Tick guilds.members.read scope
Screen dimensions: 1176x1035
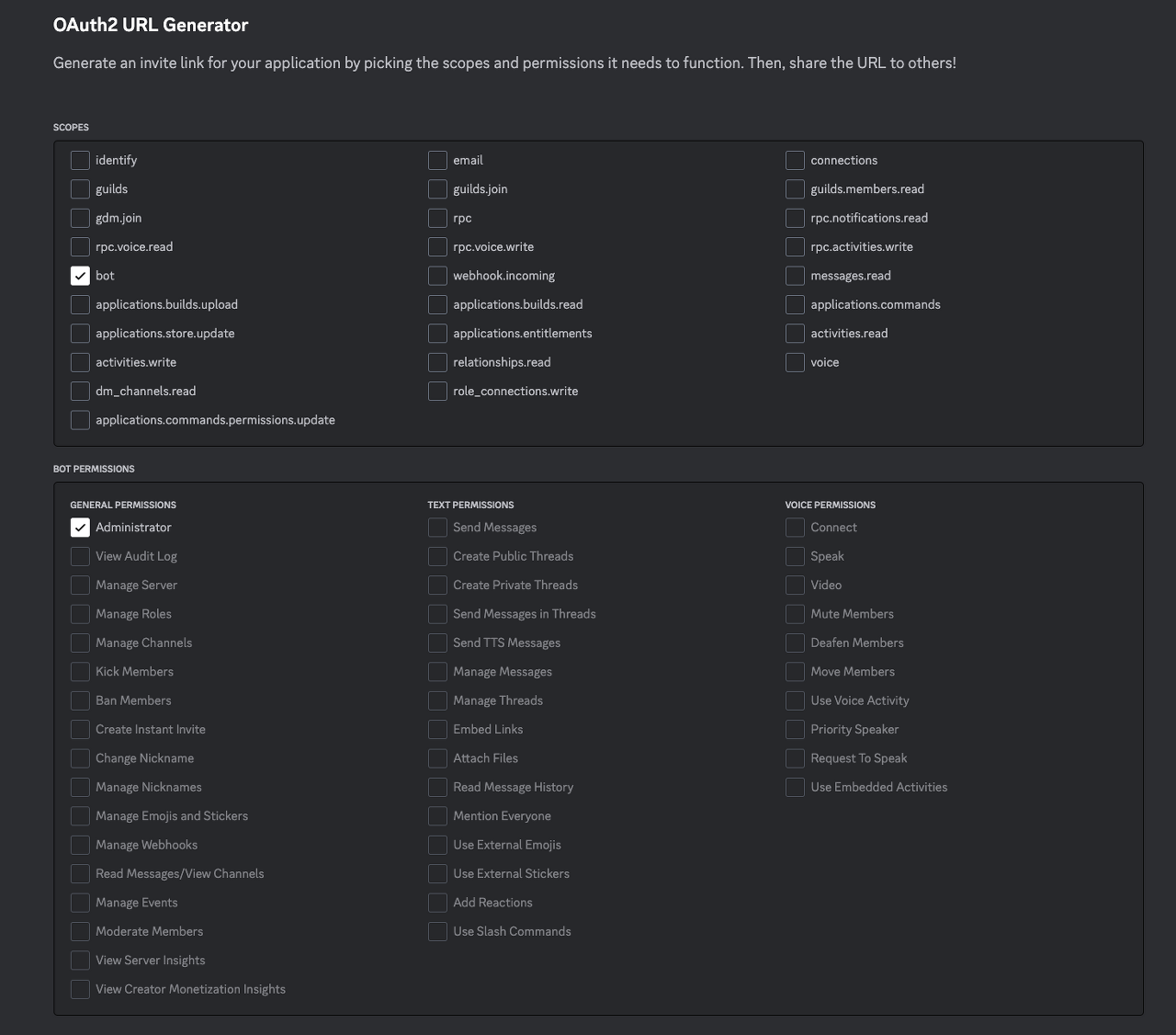[x=795, y=189]
